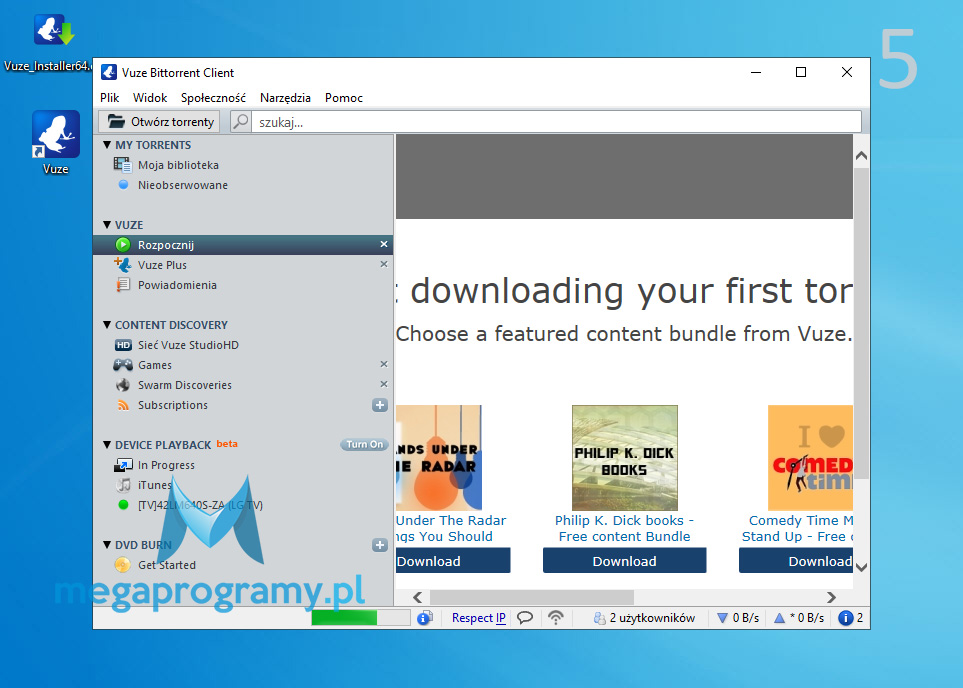Open the Plik menu
Viewport: 963px width, 688px height.
[109, 98]
